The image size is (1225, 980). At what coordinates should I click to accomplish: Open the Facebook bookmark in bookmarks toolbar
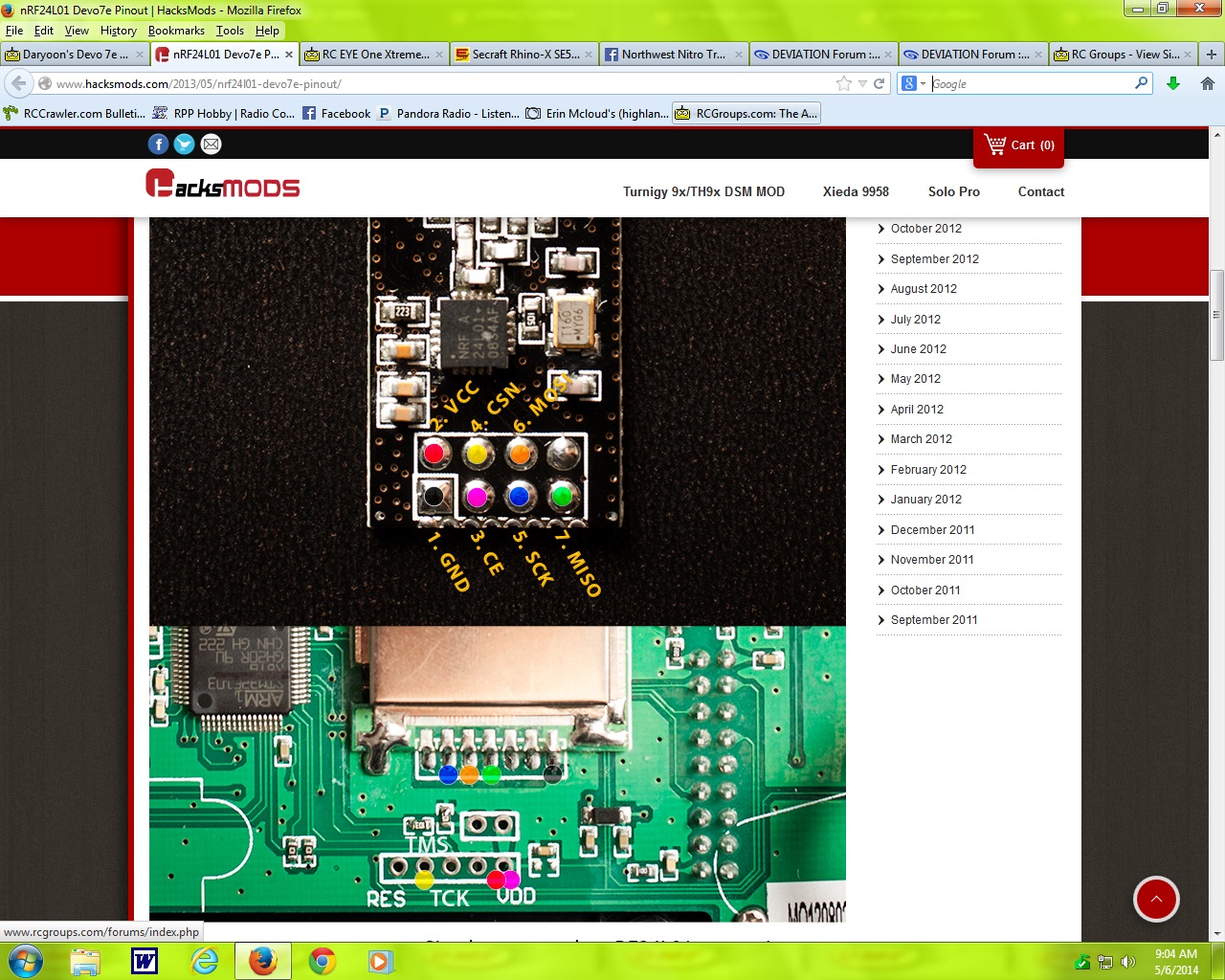click(336, 113)
